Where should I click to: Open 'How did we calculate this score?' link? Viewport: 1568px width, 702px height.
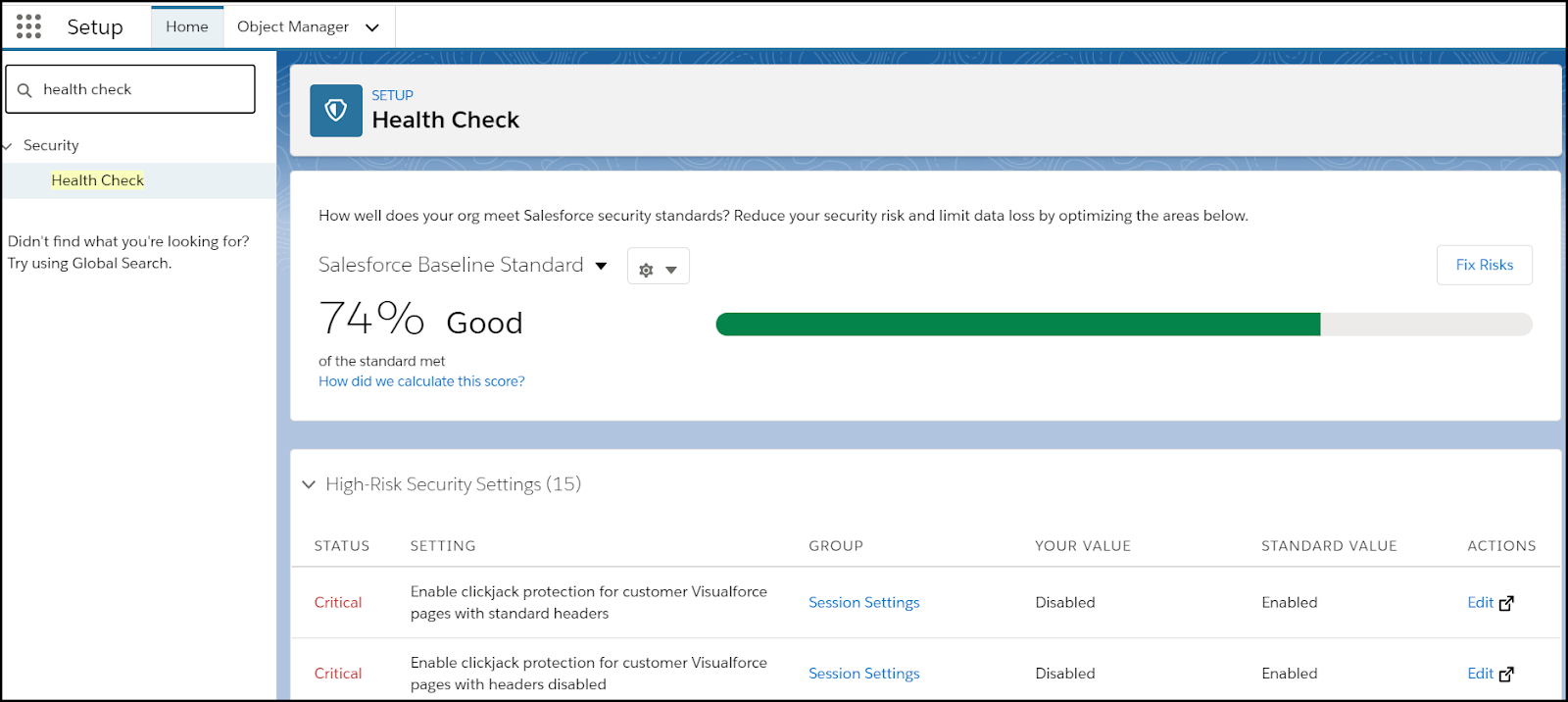tap(421, 381)
